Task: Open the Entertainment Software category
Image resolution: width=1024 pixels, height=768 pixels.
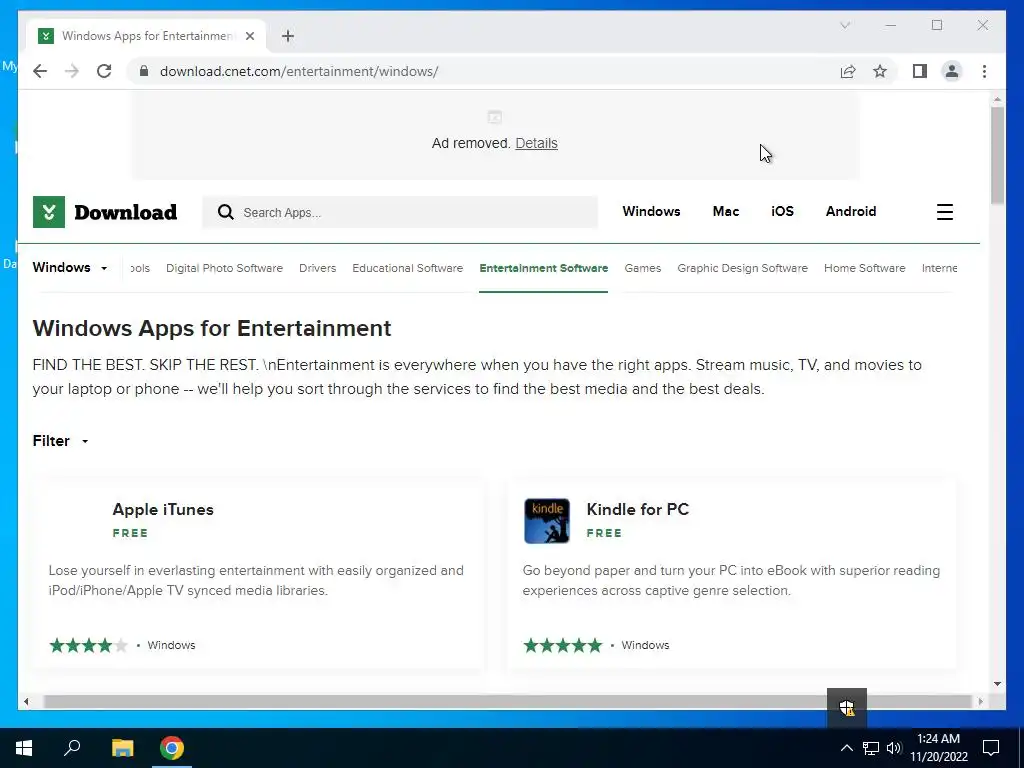Action: 543,268
